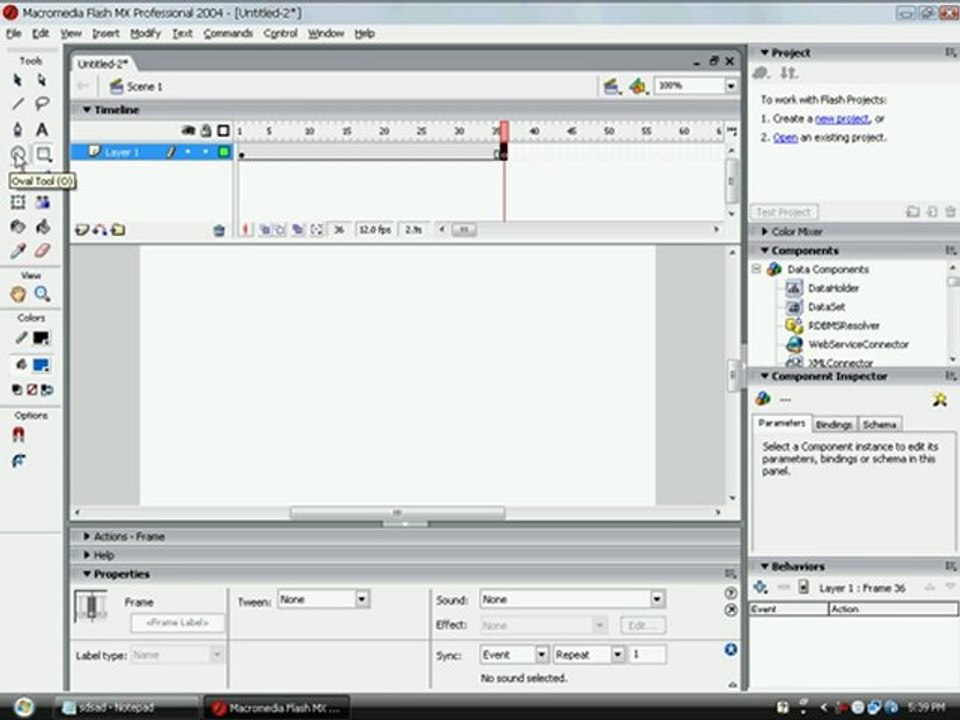Open the Control menu
960x720 pixels.
click(x=280, y=33)
